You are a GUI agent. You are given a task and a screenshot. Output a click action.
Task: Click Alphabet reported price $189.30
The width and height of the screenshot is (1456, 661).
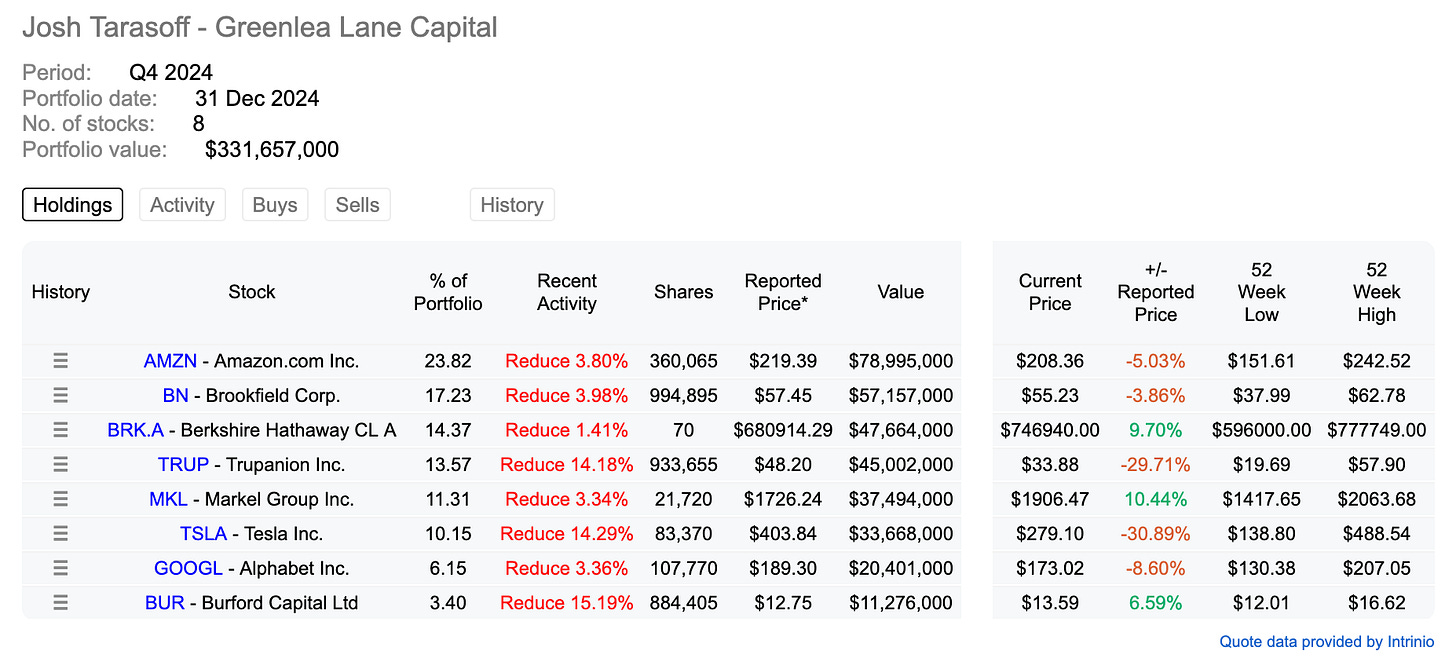(783, 568)
